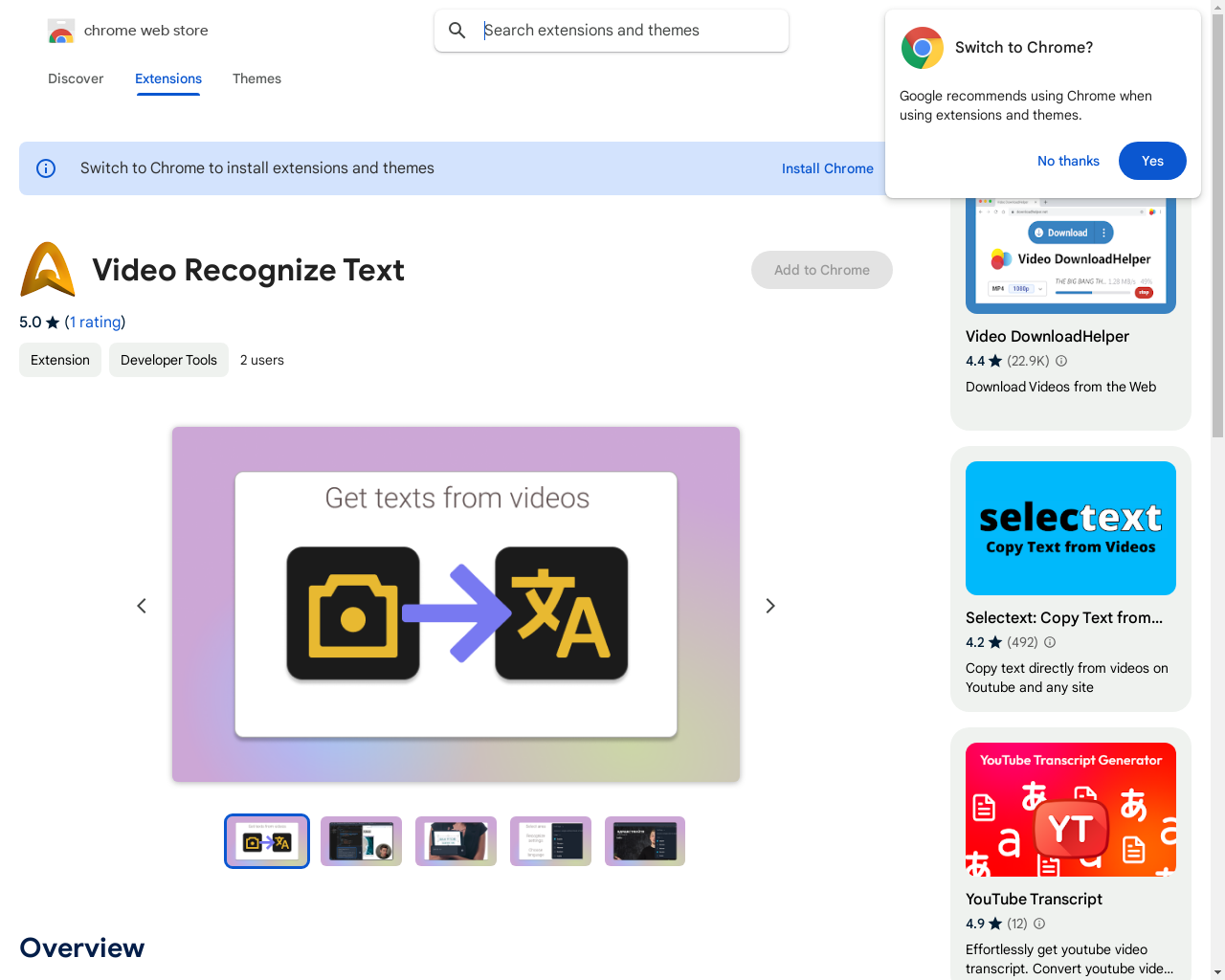The image size is (1225, 980).
Task: Open the Extensions tab
Action: 168,78
